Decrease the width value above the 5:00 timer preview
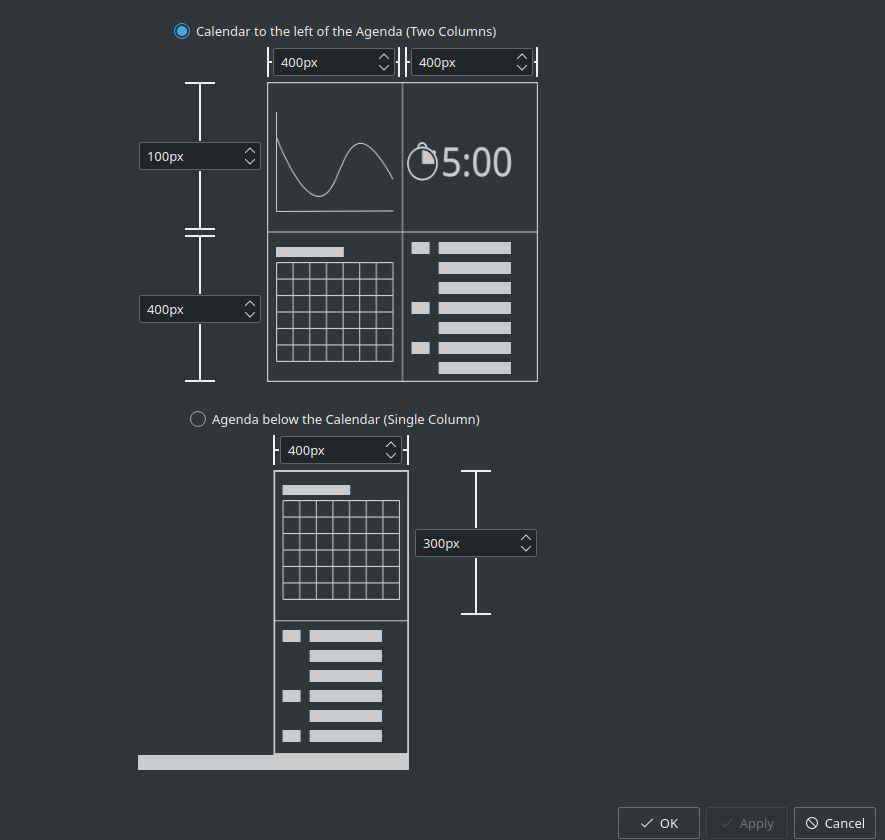The image size is (885, 840). [x=522, y=68]
